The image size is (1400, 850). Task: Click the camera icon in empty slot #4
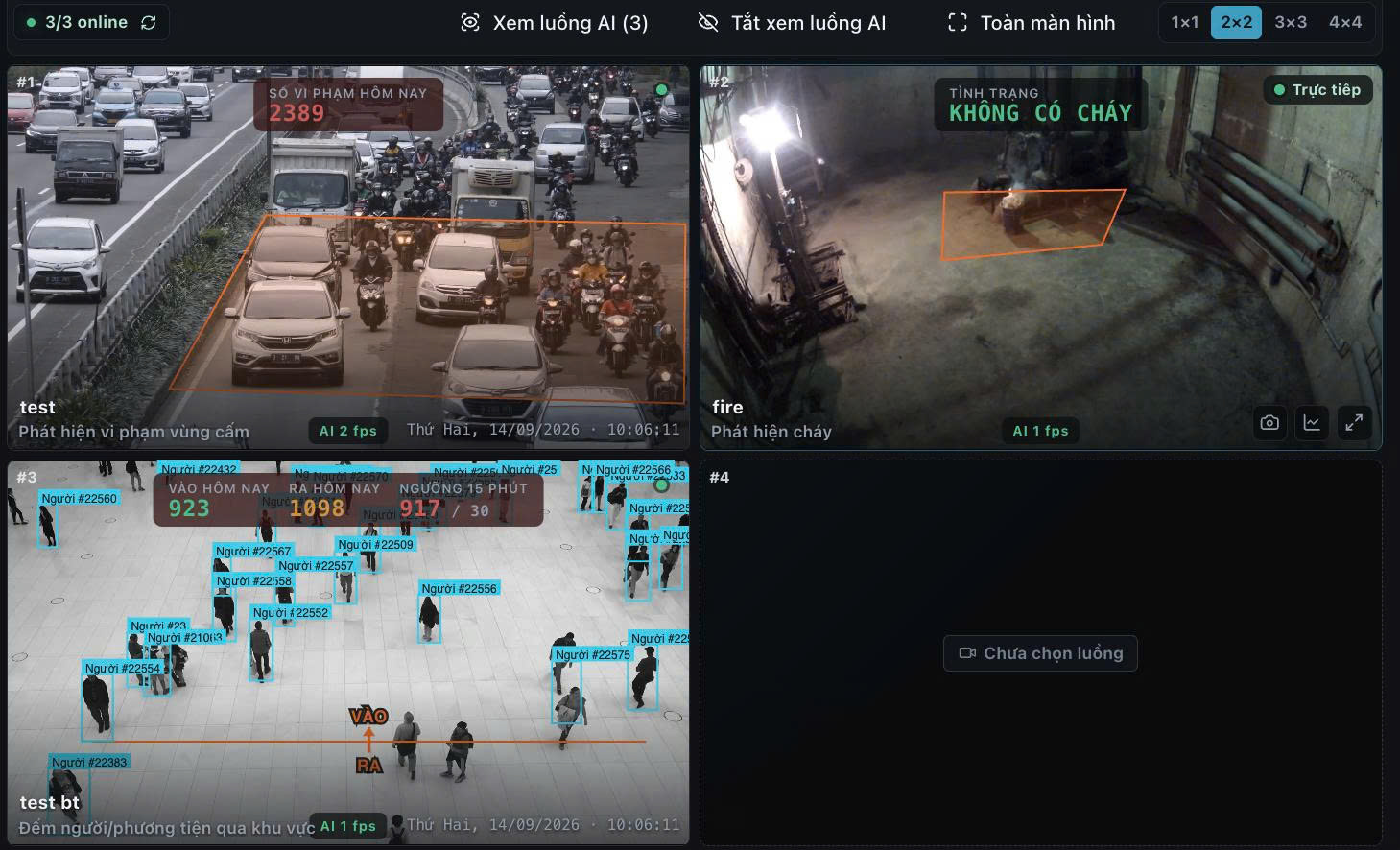pos(967,653)
